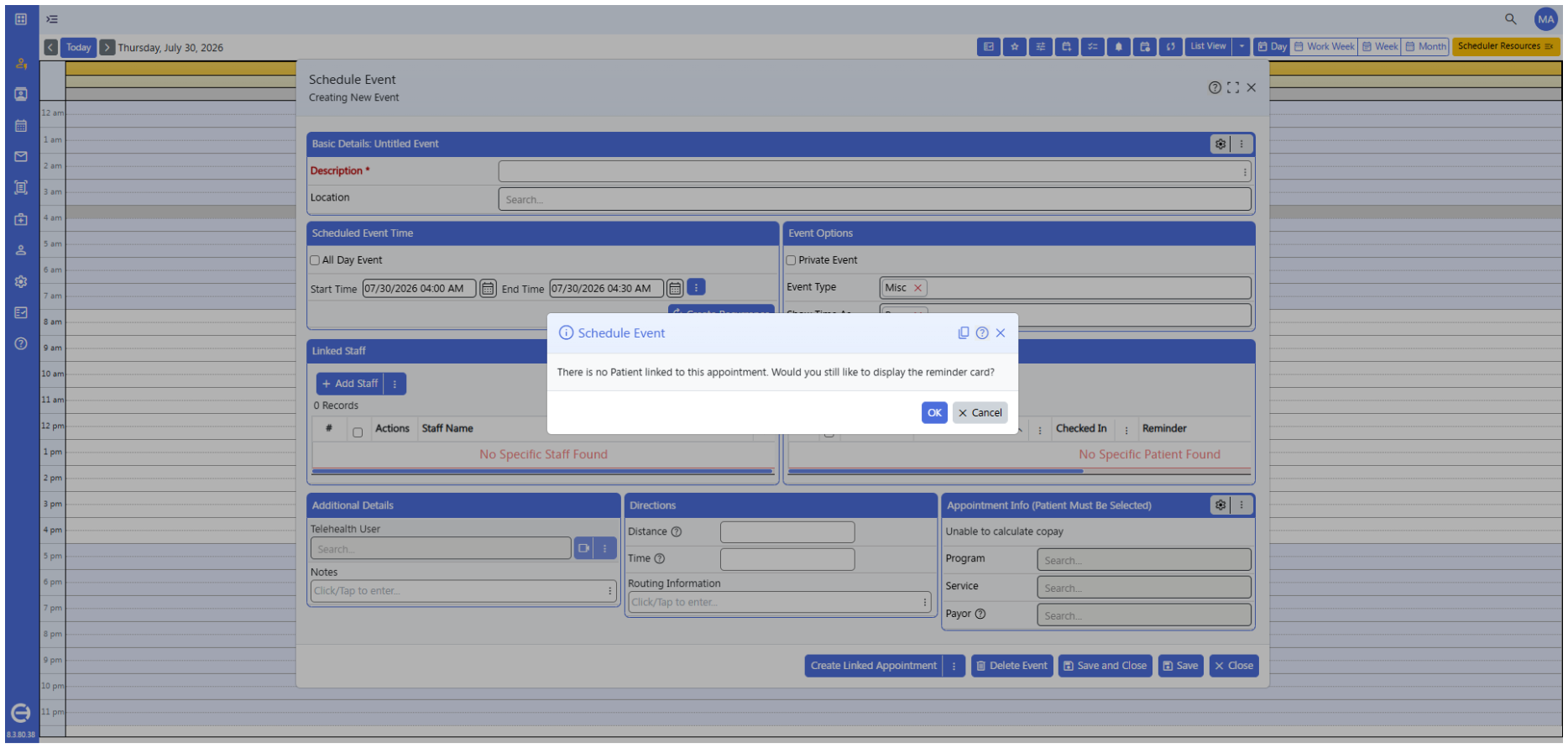Toggle the Private Event checkbox

point(792,260)
